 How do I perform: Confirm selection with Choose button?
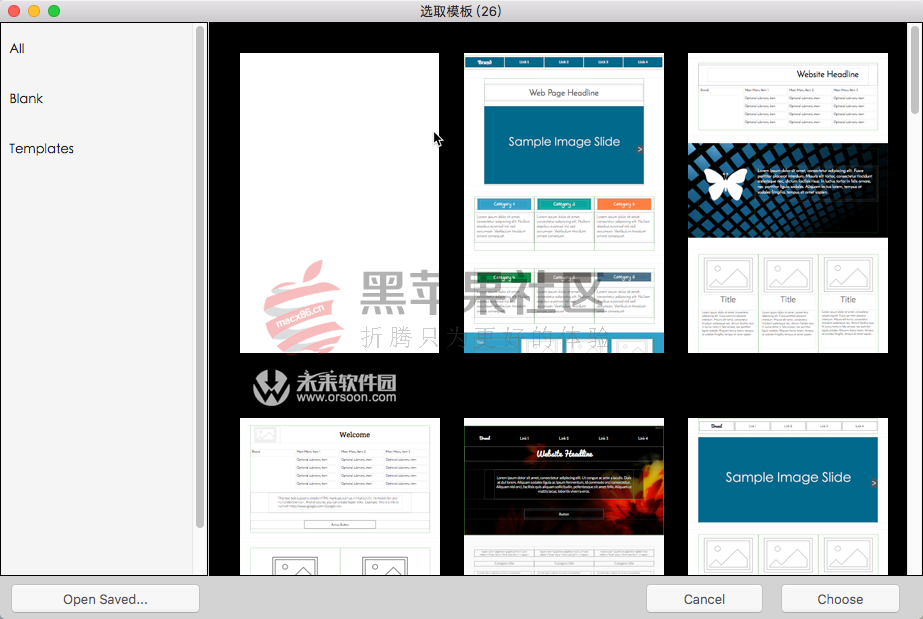[840, 599]
